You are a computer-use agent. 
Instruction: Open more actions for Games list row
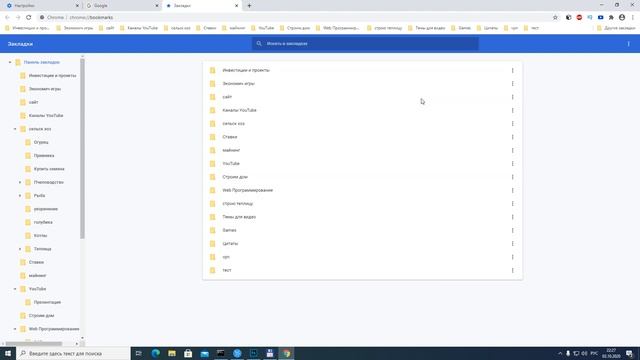pyautogui.click(x=513, y=231)
